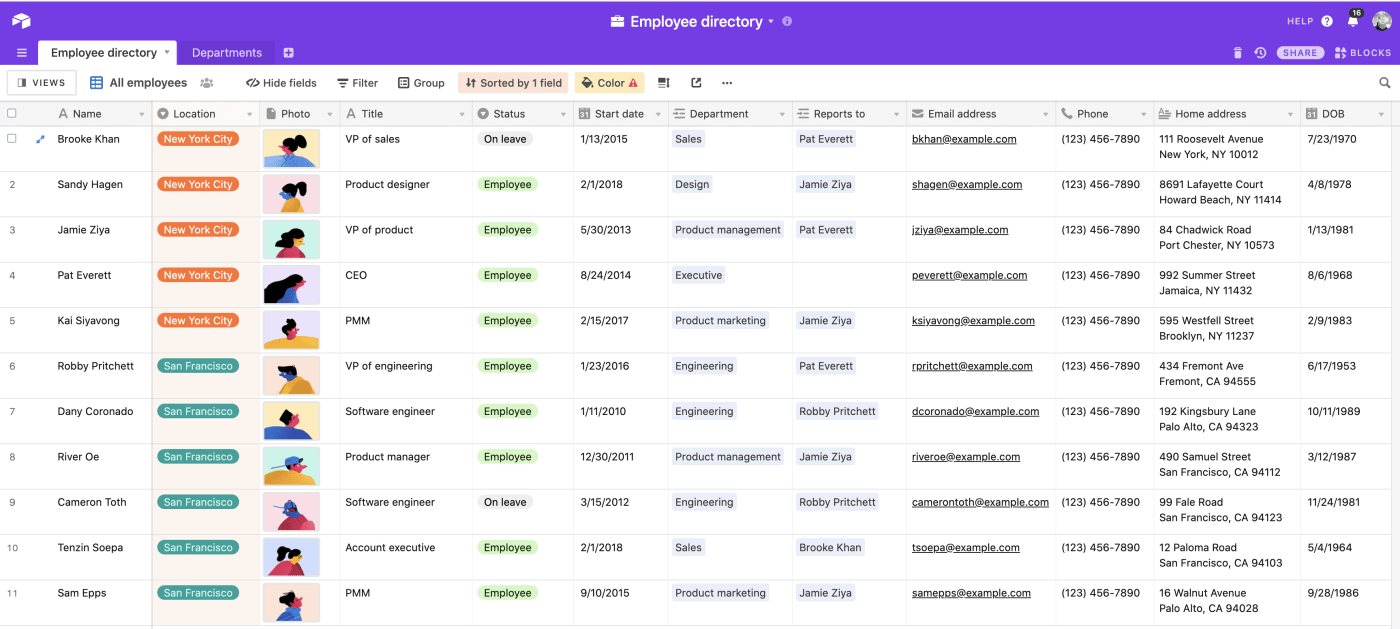Click the collaborators people icon
The height and width of the screenshot is (629, 1400).
click(x=207, y=83)
